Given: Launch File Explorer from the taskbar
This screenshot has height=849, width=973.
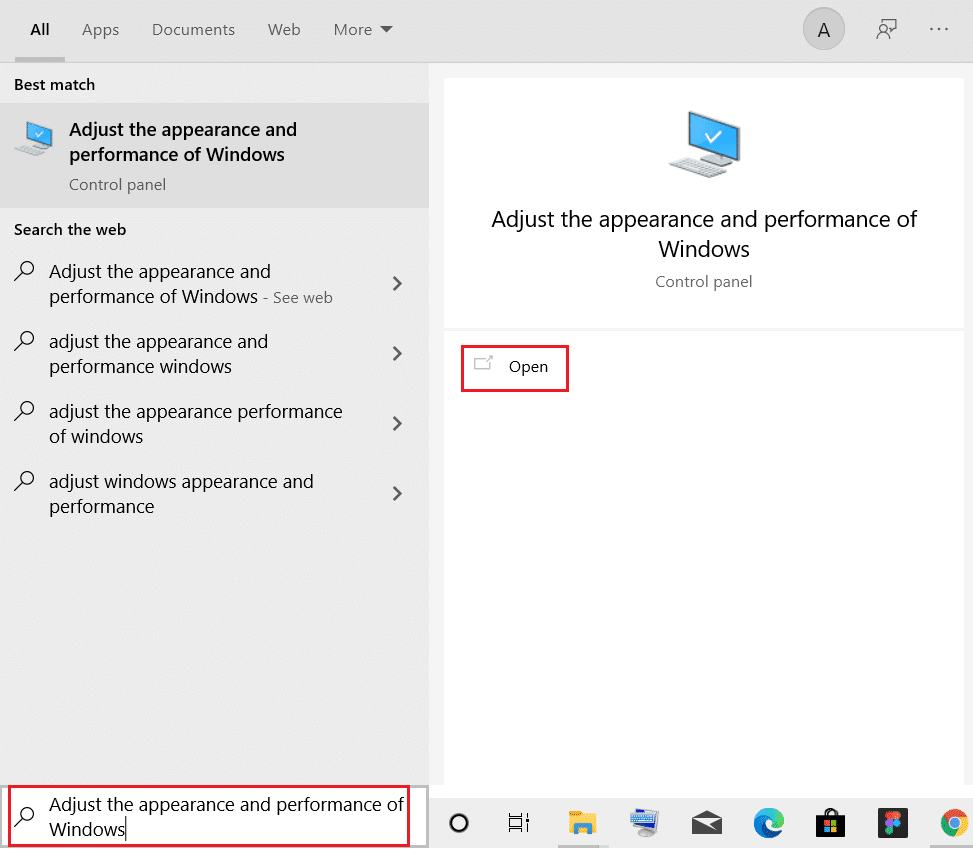Looking at the screenshot, I should (582, 823).
